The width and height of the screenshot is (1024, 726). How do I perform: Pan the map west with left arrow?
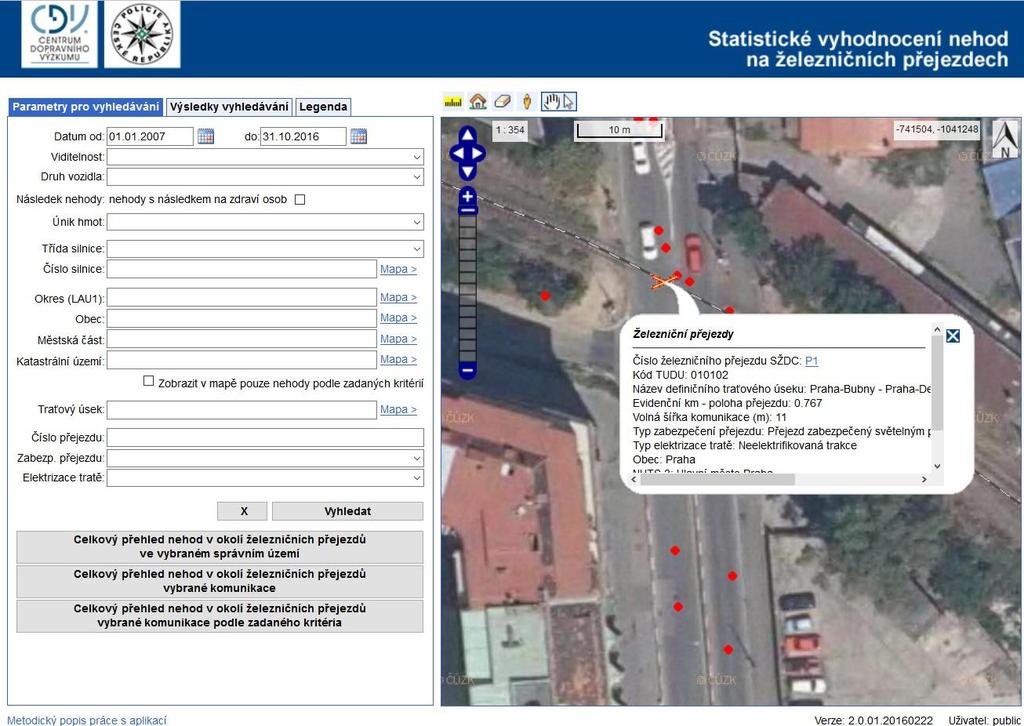(456, 154)
